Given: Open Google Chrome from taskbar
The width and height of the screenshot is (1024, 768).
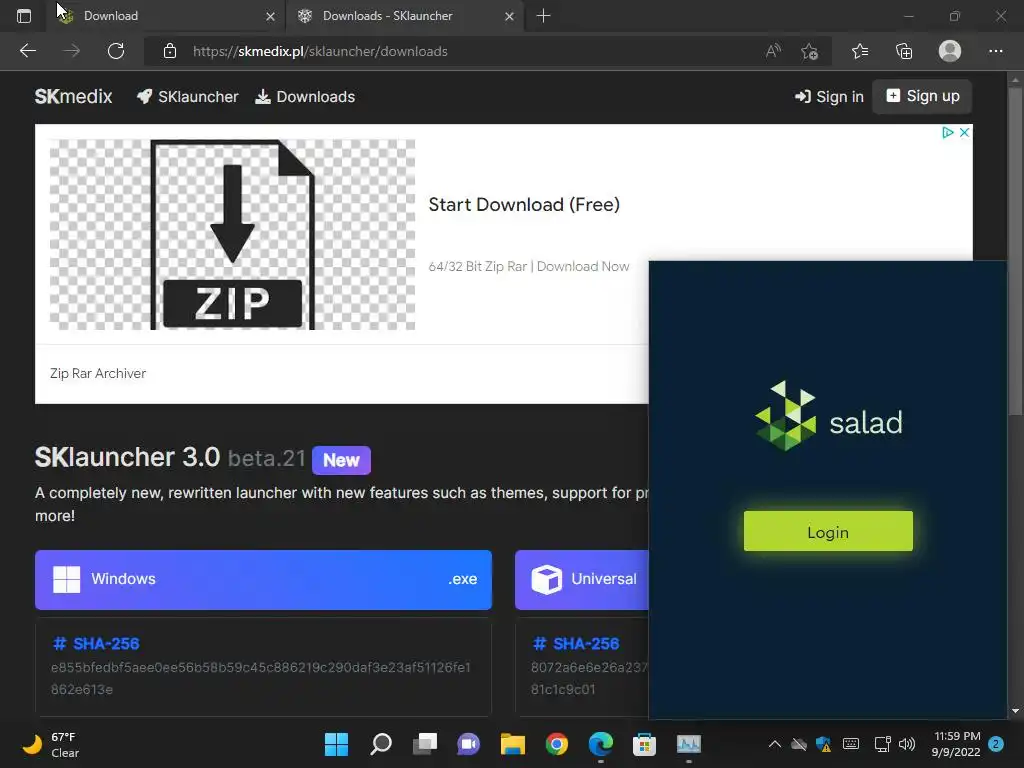Looking at the screenshot, I should point(557,744).
